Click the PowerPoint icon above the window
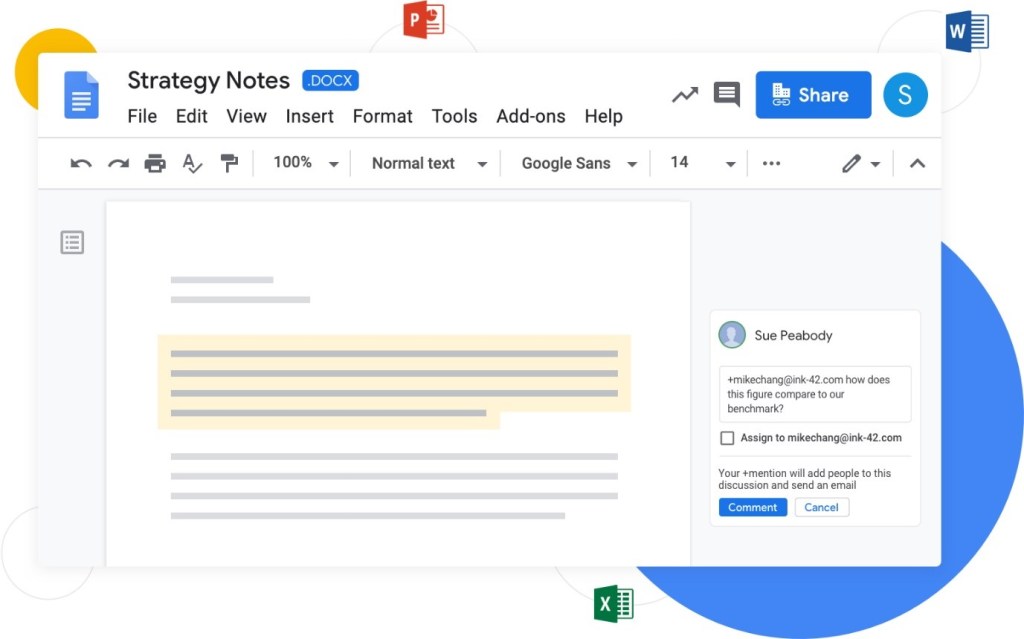The width and height of the screenshot is (1024, 639). tap(424, 20)
